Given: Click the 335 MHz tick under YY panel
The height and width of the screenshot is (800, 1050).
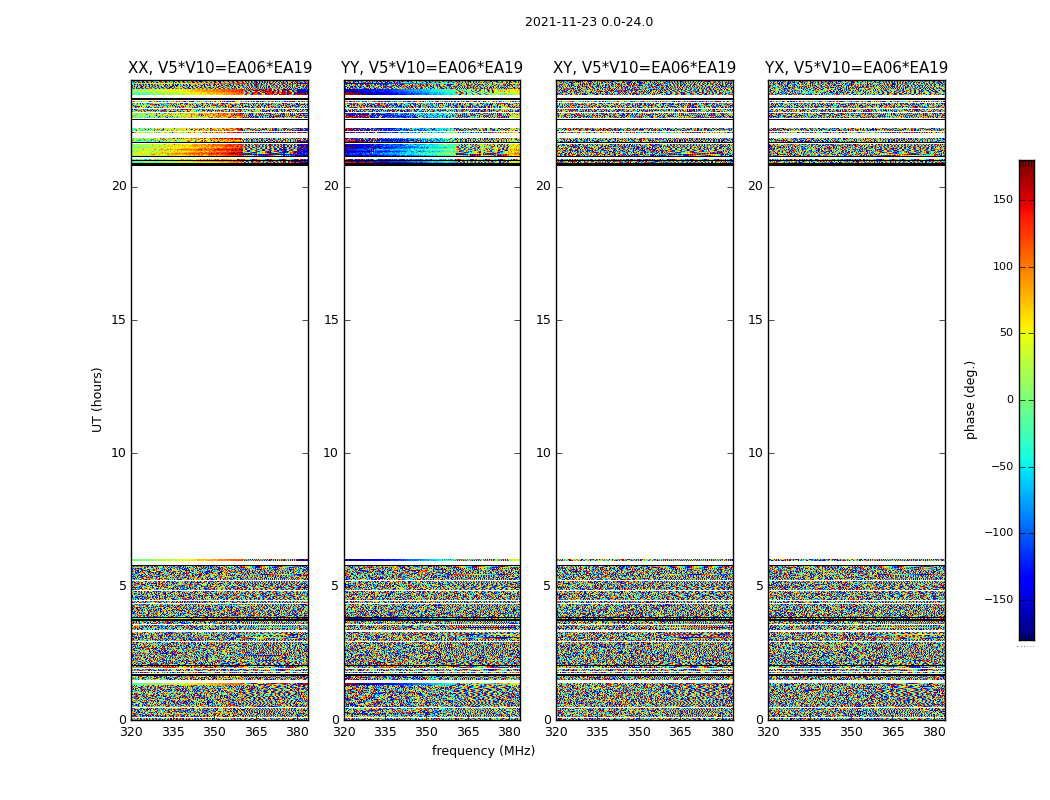Looking at the screenshot, I should [385, 732].
